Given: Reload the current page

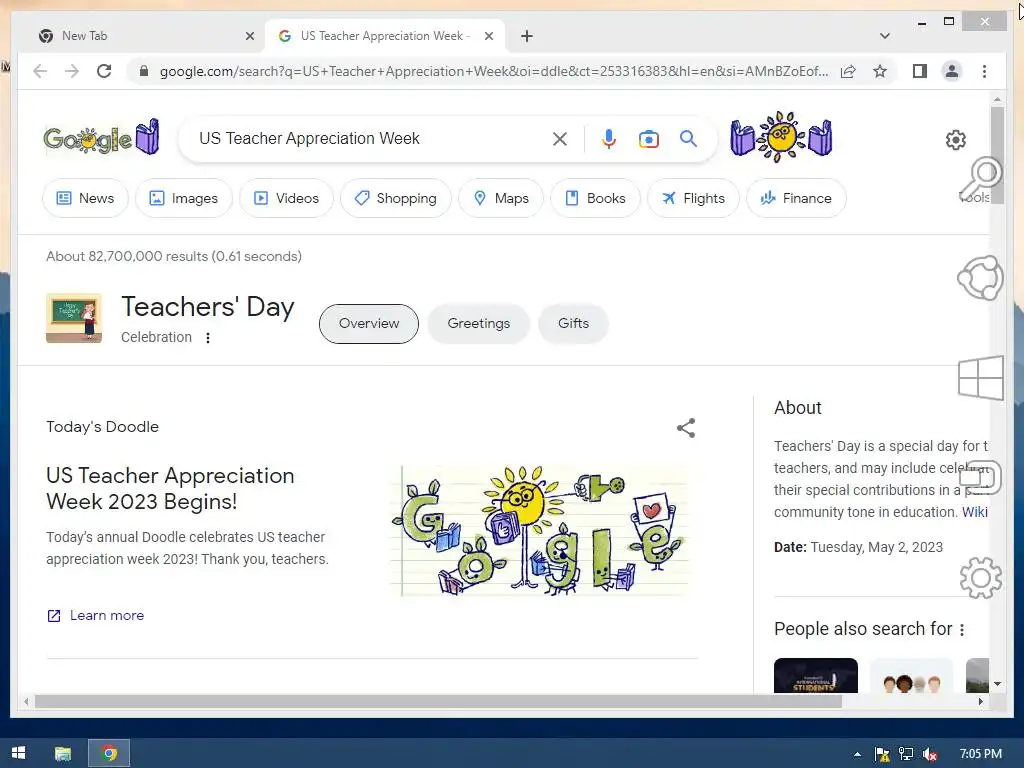Looking at the screenshot, I should point(104,71).
